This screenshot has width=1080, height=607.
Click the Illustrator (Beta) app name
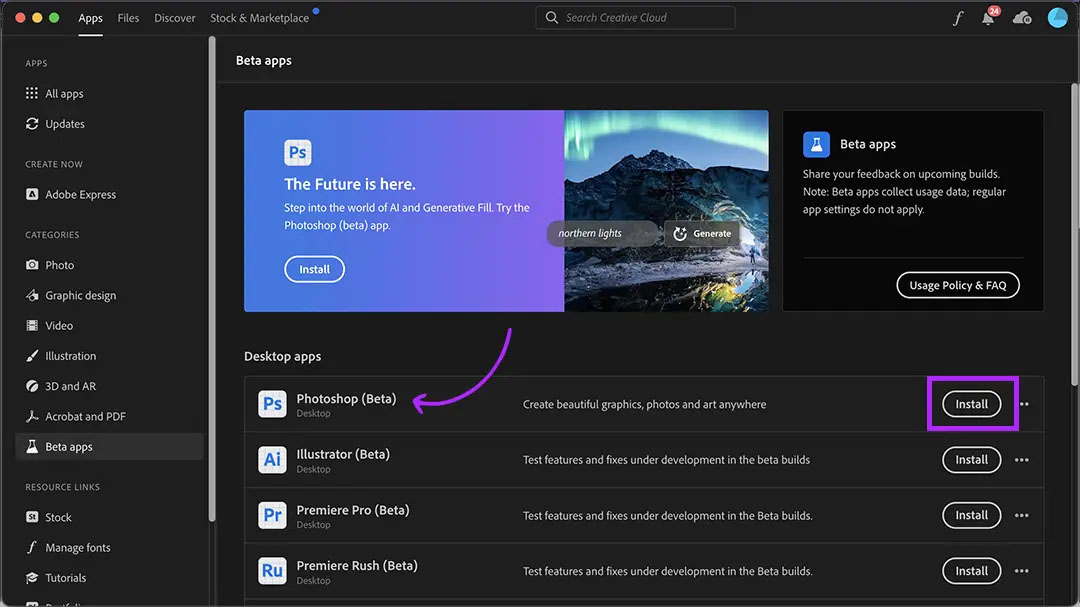343,454
